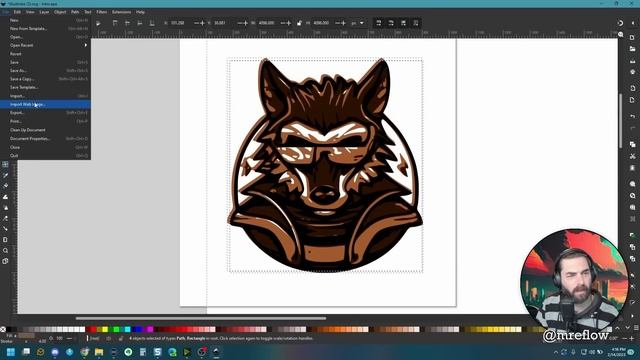
Task: Choose New from Template in File menu
Action: coord(45,29)
